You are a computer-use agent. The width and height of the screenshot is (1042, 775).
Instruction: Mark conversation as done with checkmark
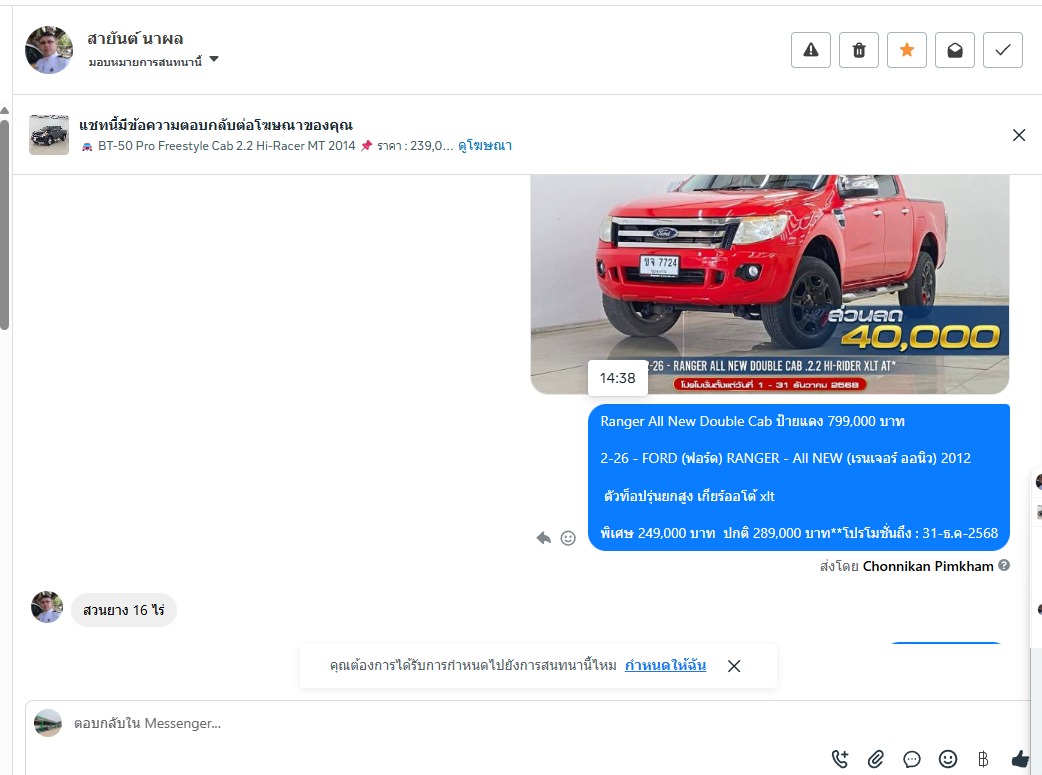1003,50
